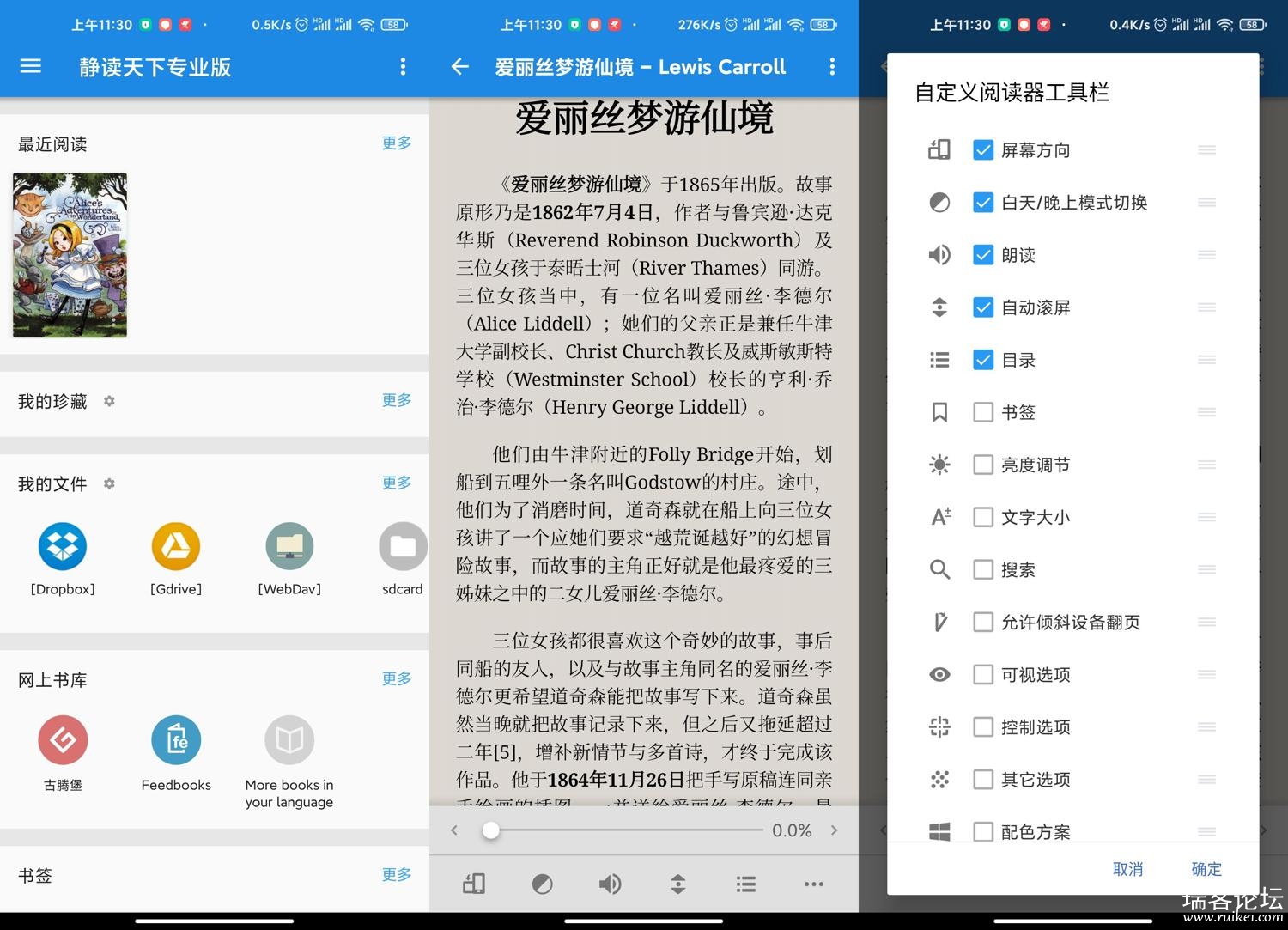Screen dimensions: 1288x930
Task: Cancel the dialog with 取消
Action: pyautogui.click(x=1127, y=869)
